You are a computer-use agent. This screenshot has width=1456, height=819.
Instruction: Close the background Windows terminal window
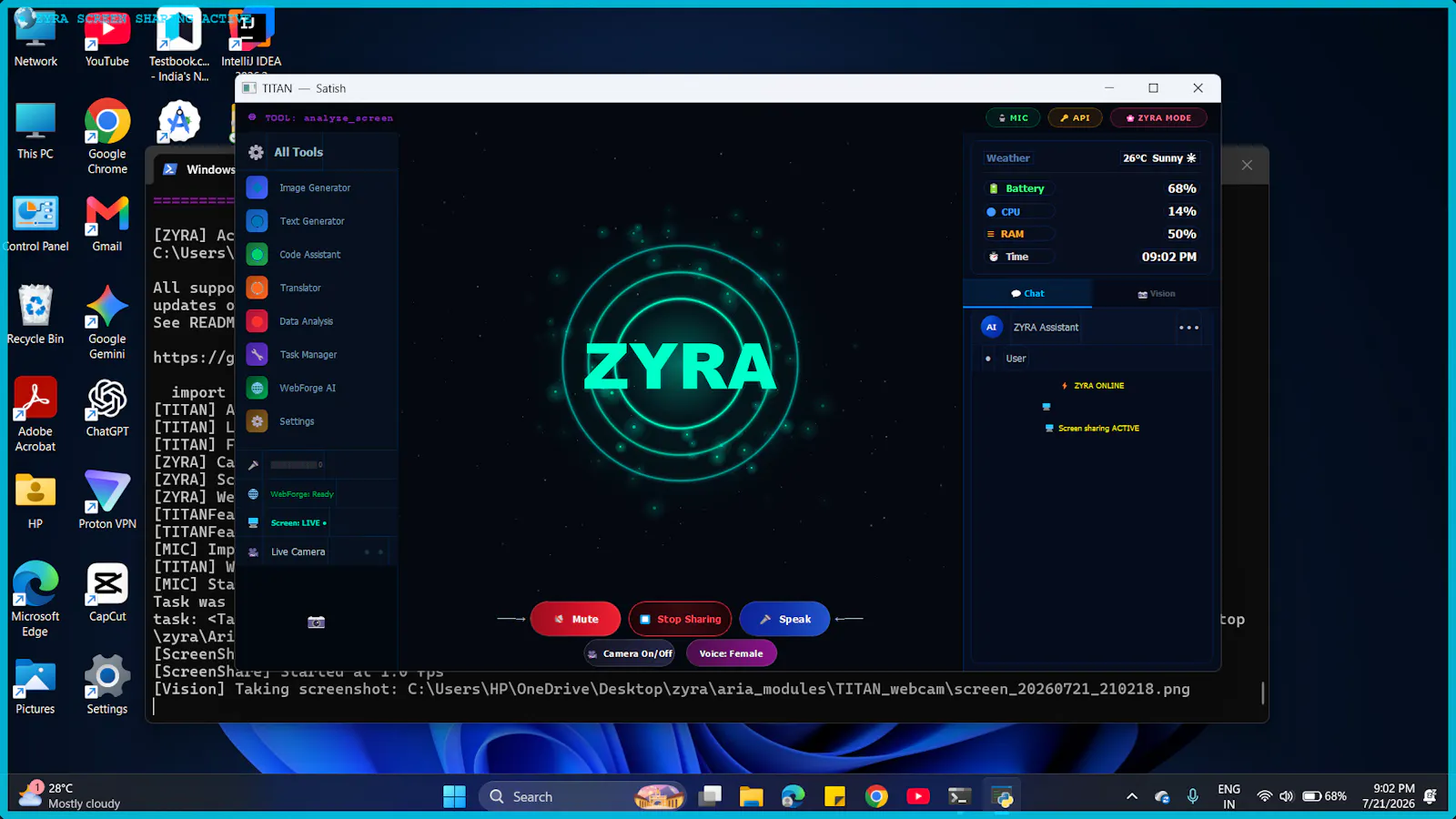(x=1247, y=165)
